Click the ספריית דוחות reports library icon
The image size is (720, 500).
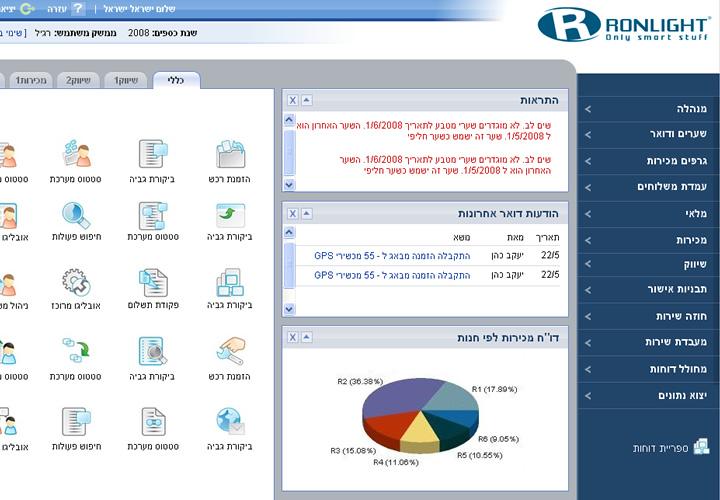coord(701,447)
